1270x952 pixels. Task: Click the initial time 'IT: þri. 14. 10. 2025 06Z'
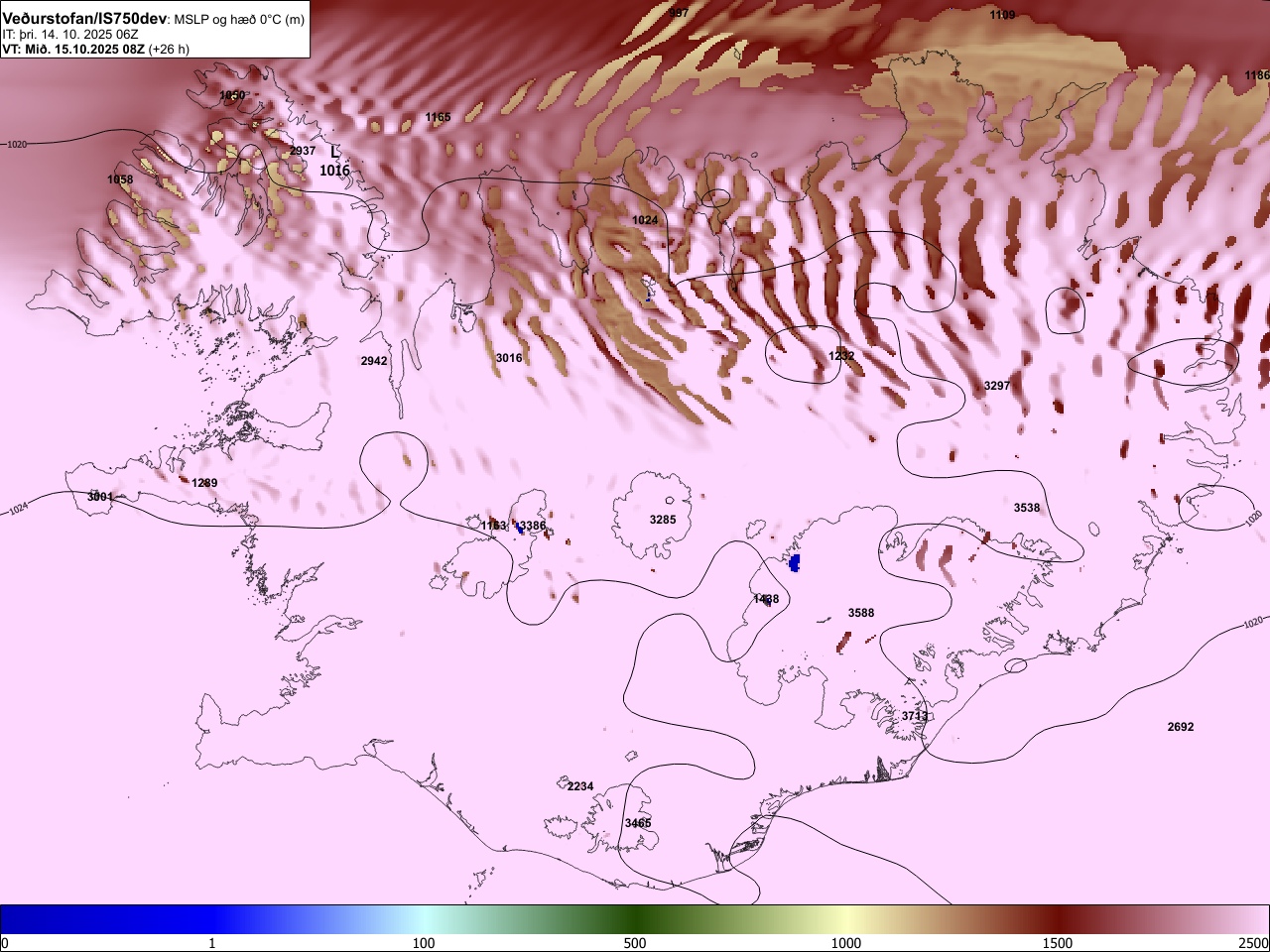[70, 34]
